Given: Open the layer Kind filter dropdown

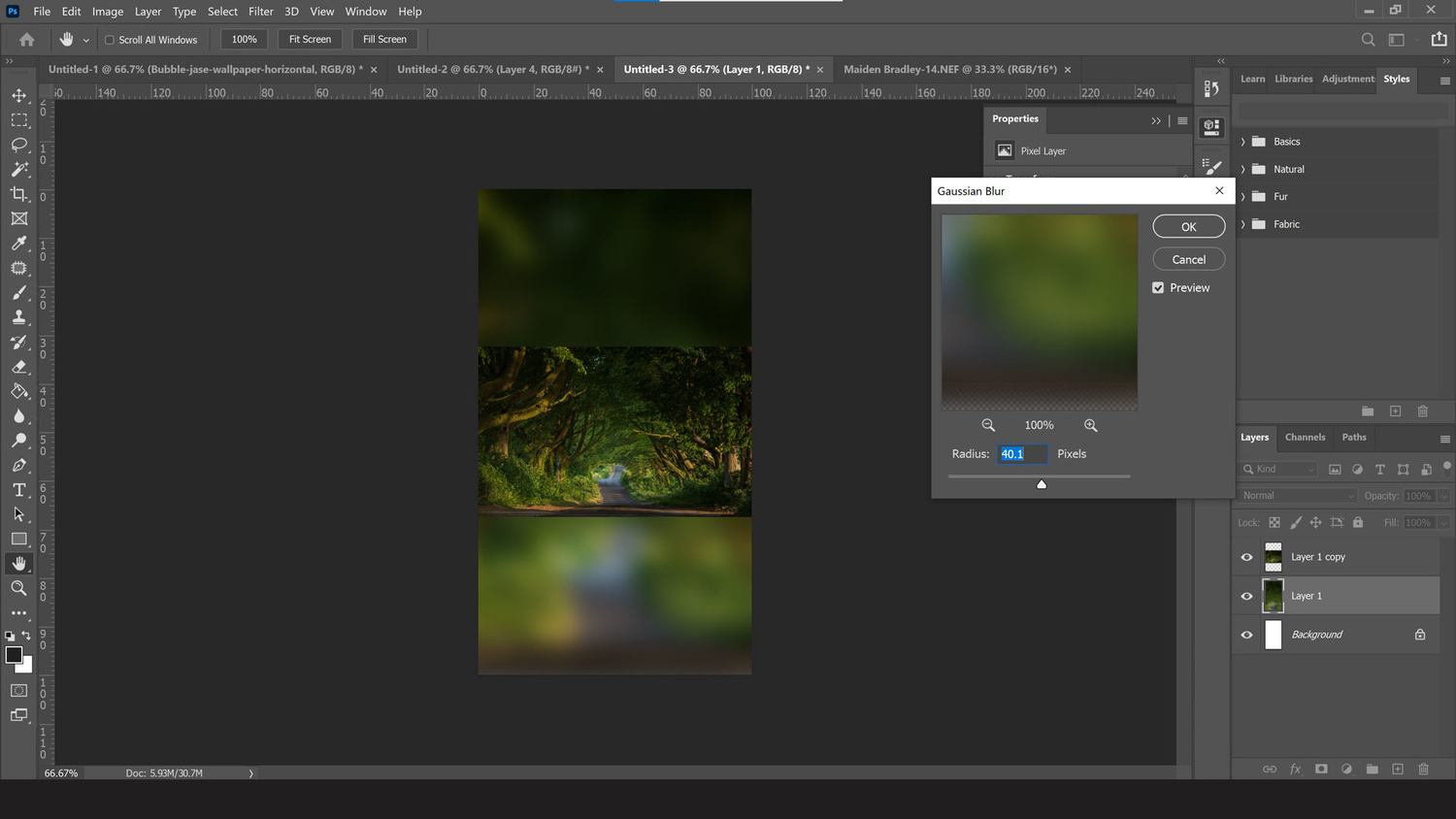Looking at the screenshot, I should [1278, 470].
